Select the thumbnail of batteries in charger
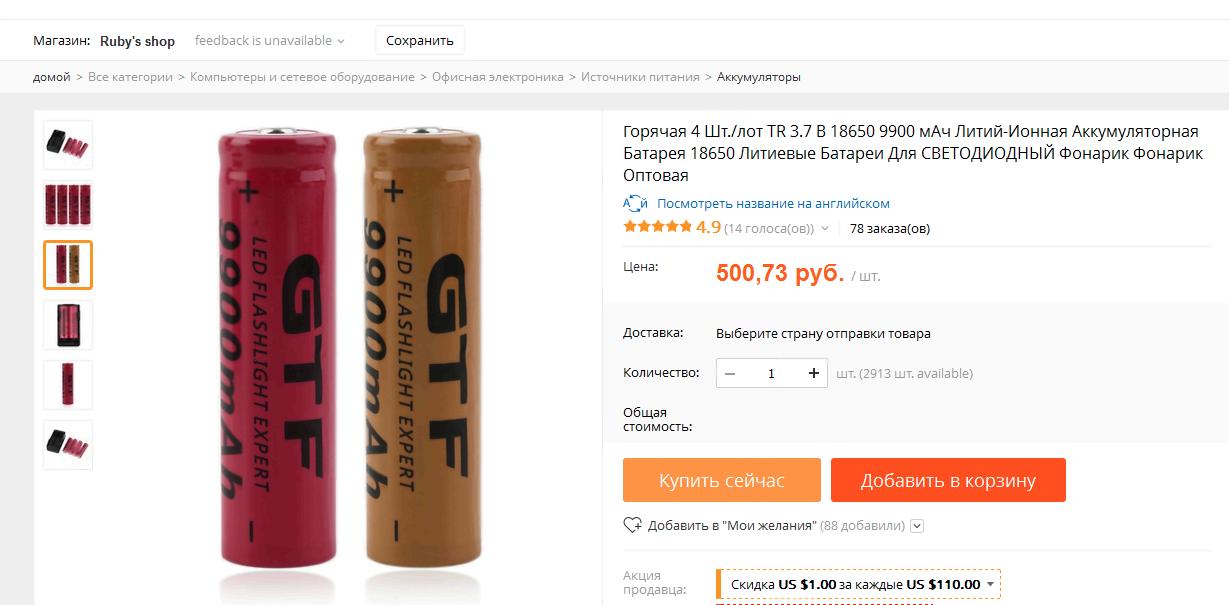 click(68, 325)
